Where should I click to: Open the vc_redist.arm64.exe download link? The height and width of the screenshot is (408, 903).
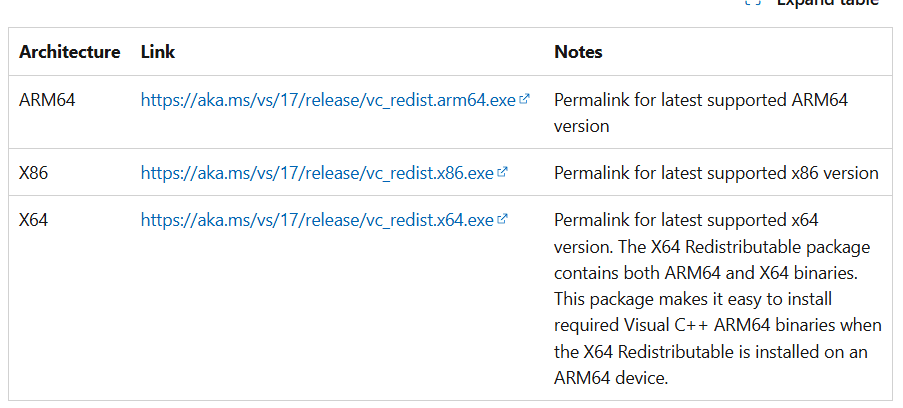tap(328, 100)
